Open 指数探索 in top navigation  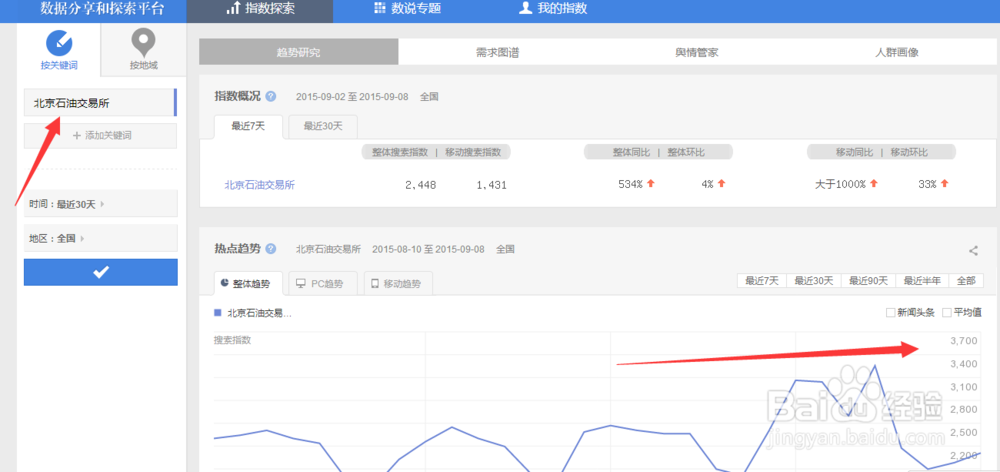(x=260, y=9)
